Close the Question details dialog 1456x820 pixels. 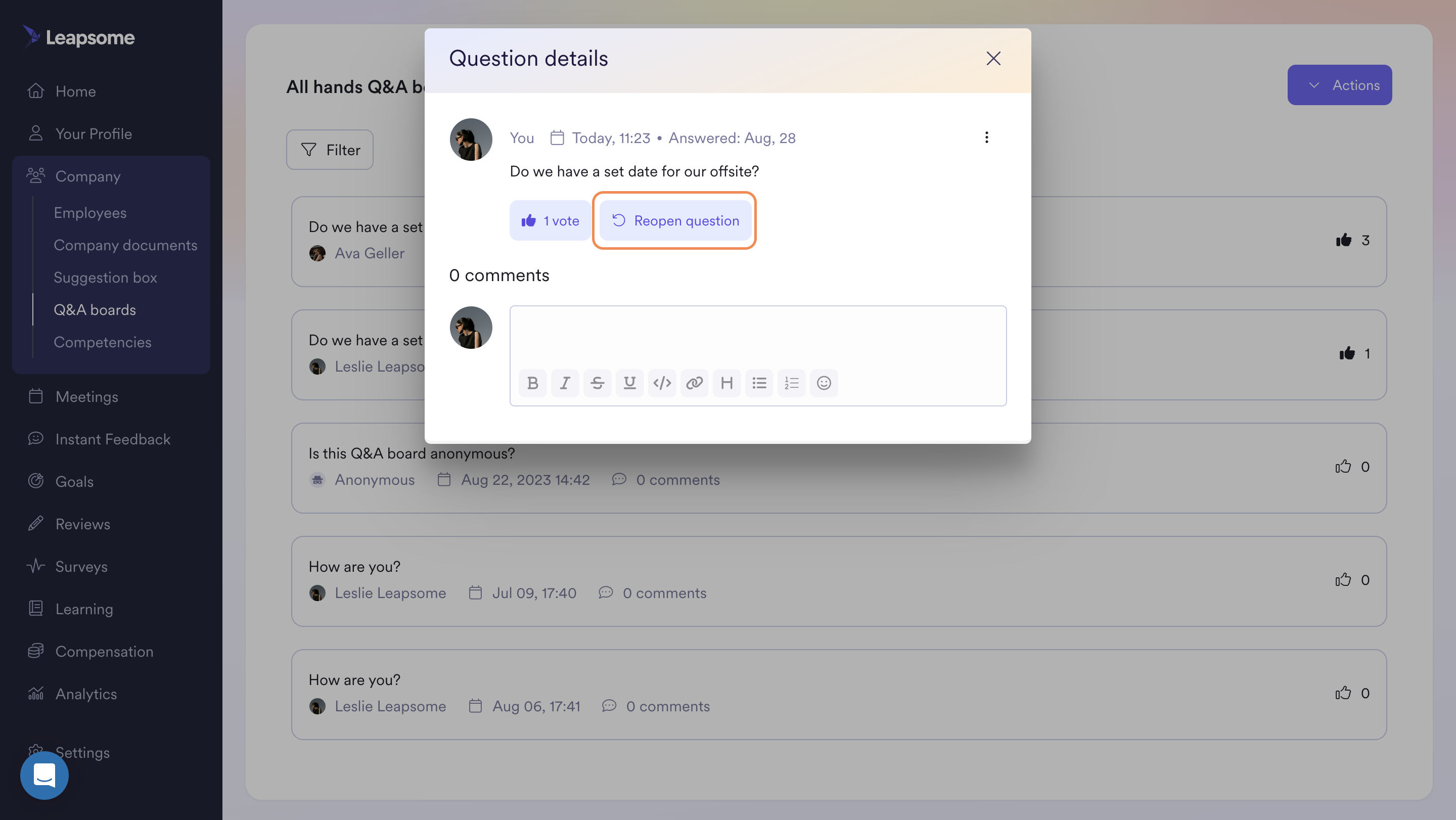click(x=993, y=58)
